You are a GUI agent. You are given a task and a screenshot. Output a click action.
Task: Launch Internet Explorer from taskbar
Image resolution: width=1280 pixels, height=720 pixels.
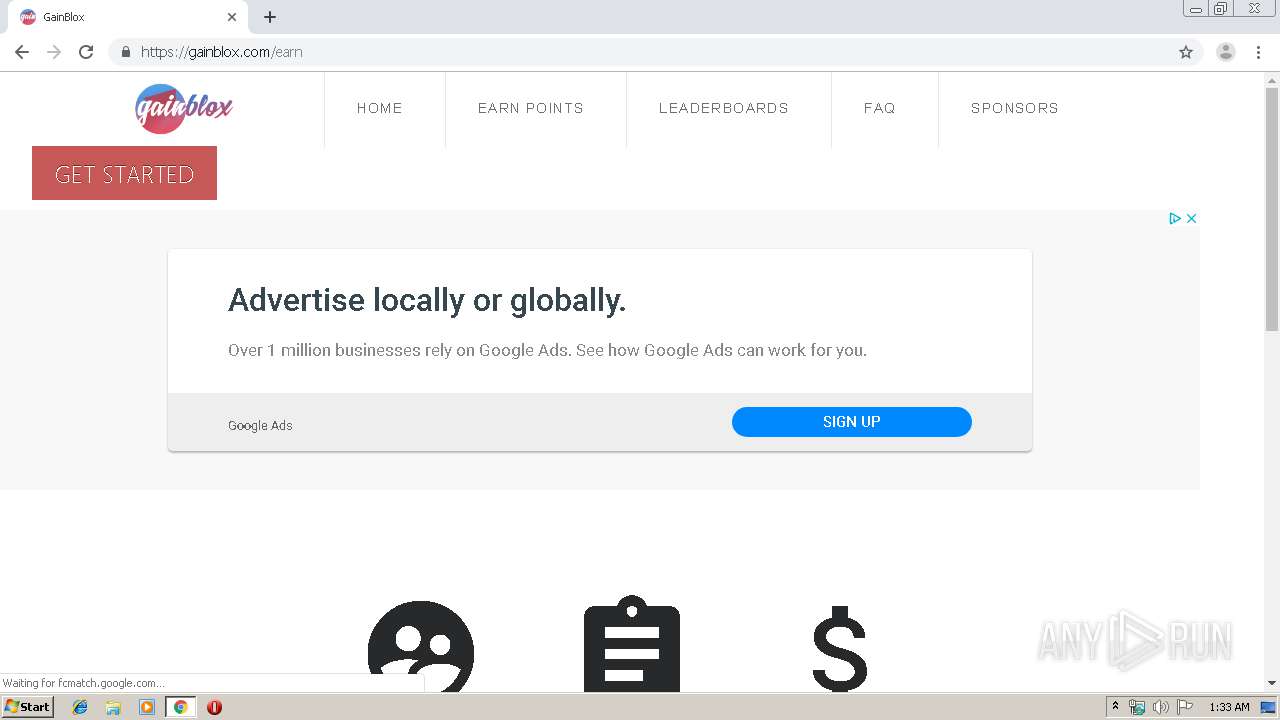coord(80,707)
